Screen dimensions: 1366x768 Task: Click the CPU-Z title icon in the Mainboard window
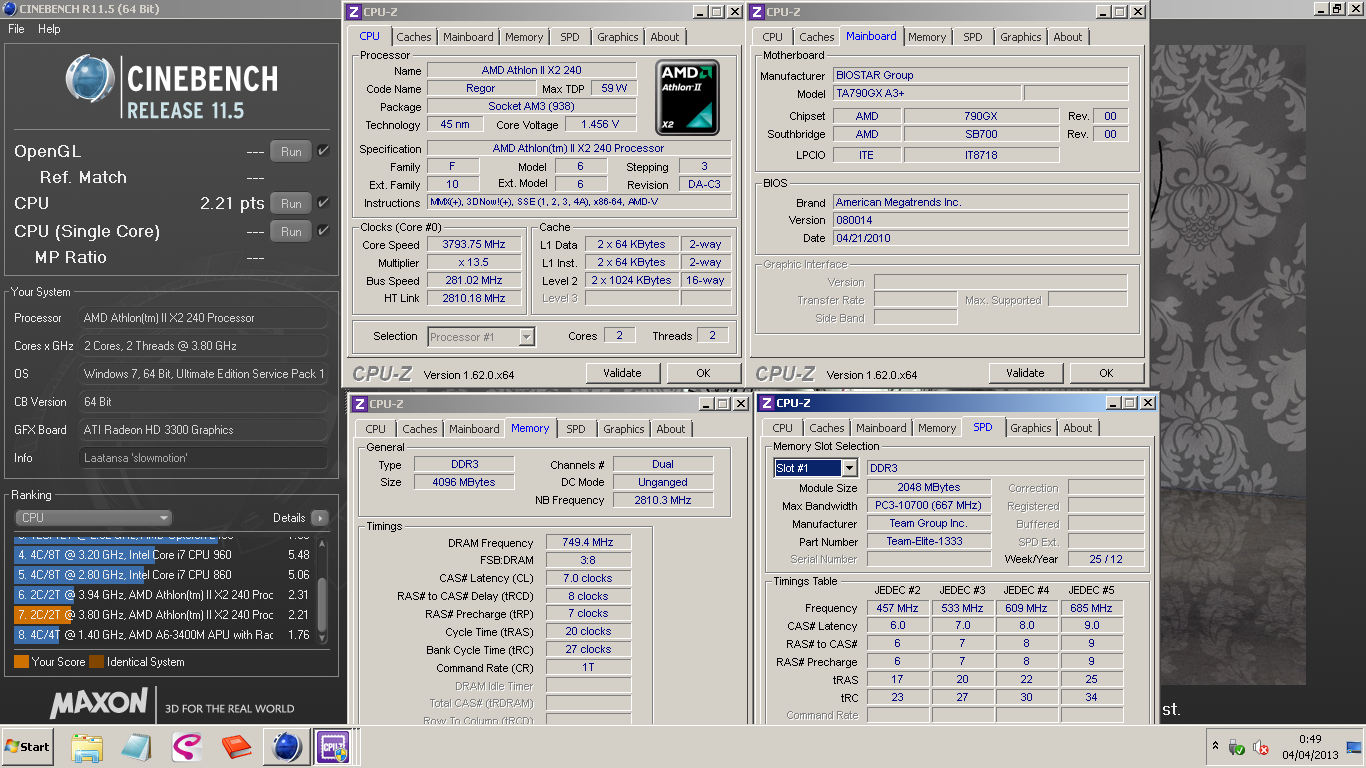pos(757,12)
